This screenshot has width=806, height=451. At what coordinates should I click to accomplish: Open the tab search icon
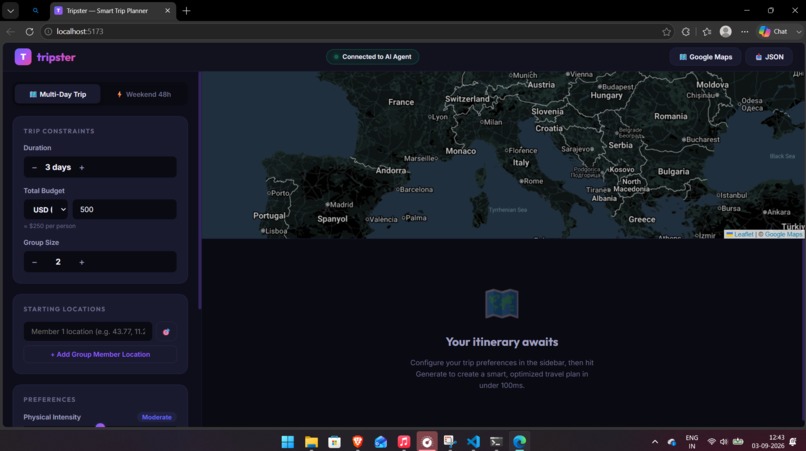35,10
